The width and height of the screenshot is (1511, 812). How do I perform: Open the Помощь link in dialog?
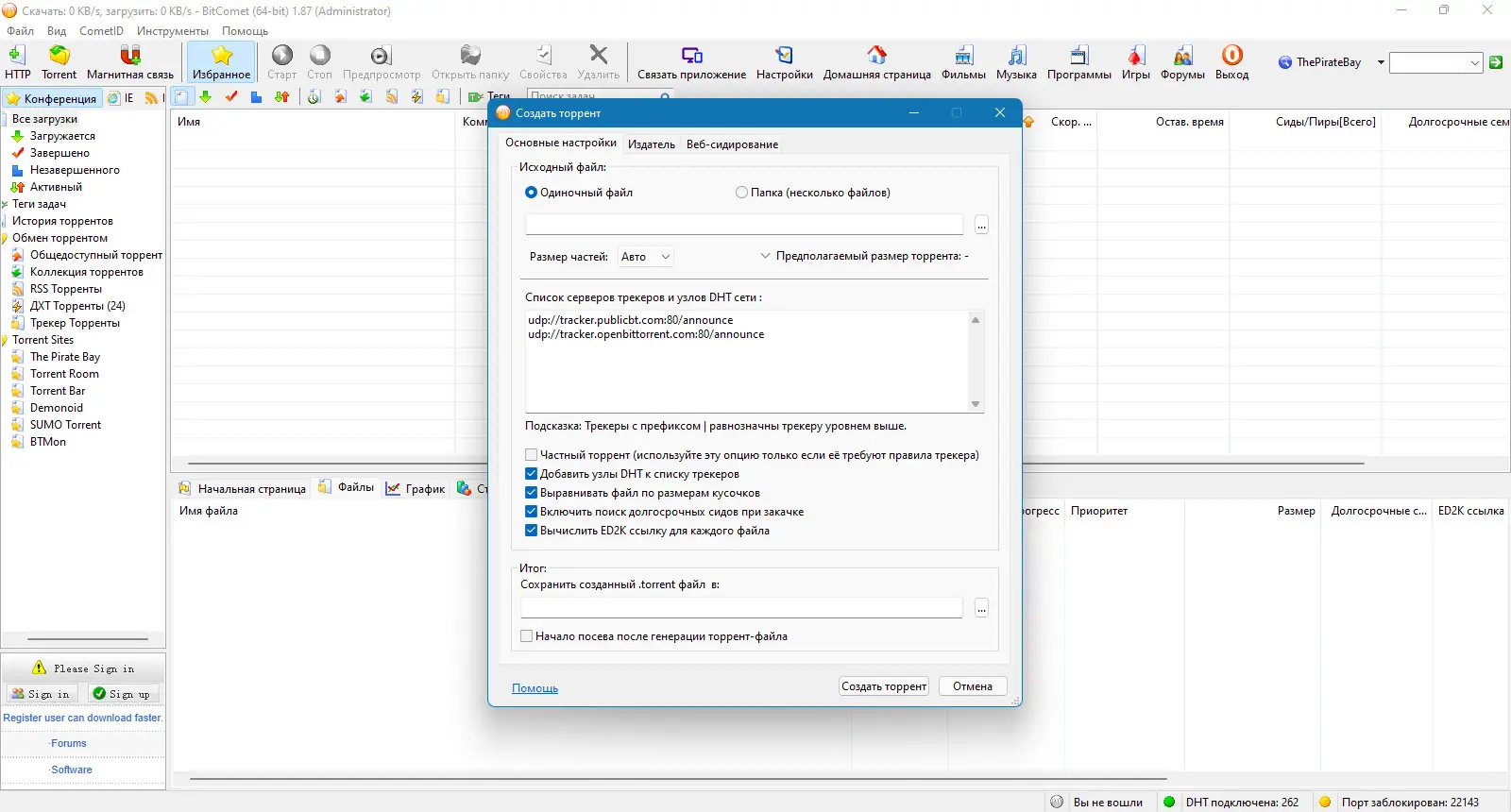535,688
